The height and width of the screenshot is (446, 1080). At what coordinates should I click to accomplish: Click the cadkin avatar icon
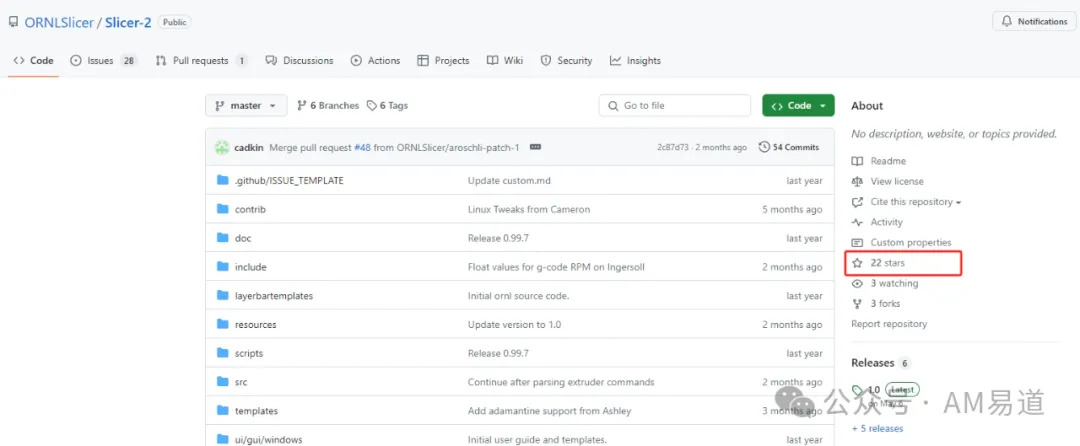tap(222, 147)
